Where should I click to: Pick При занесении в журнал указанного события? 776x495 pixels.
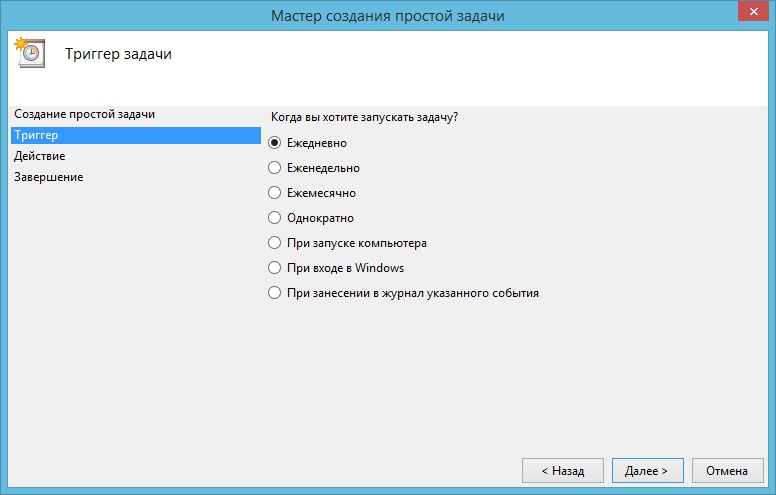click(x=275, y=293)
